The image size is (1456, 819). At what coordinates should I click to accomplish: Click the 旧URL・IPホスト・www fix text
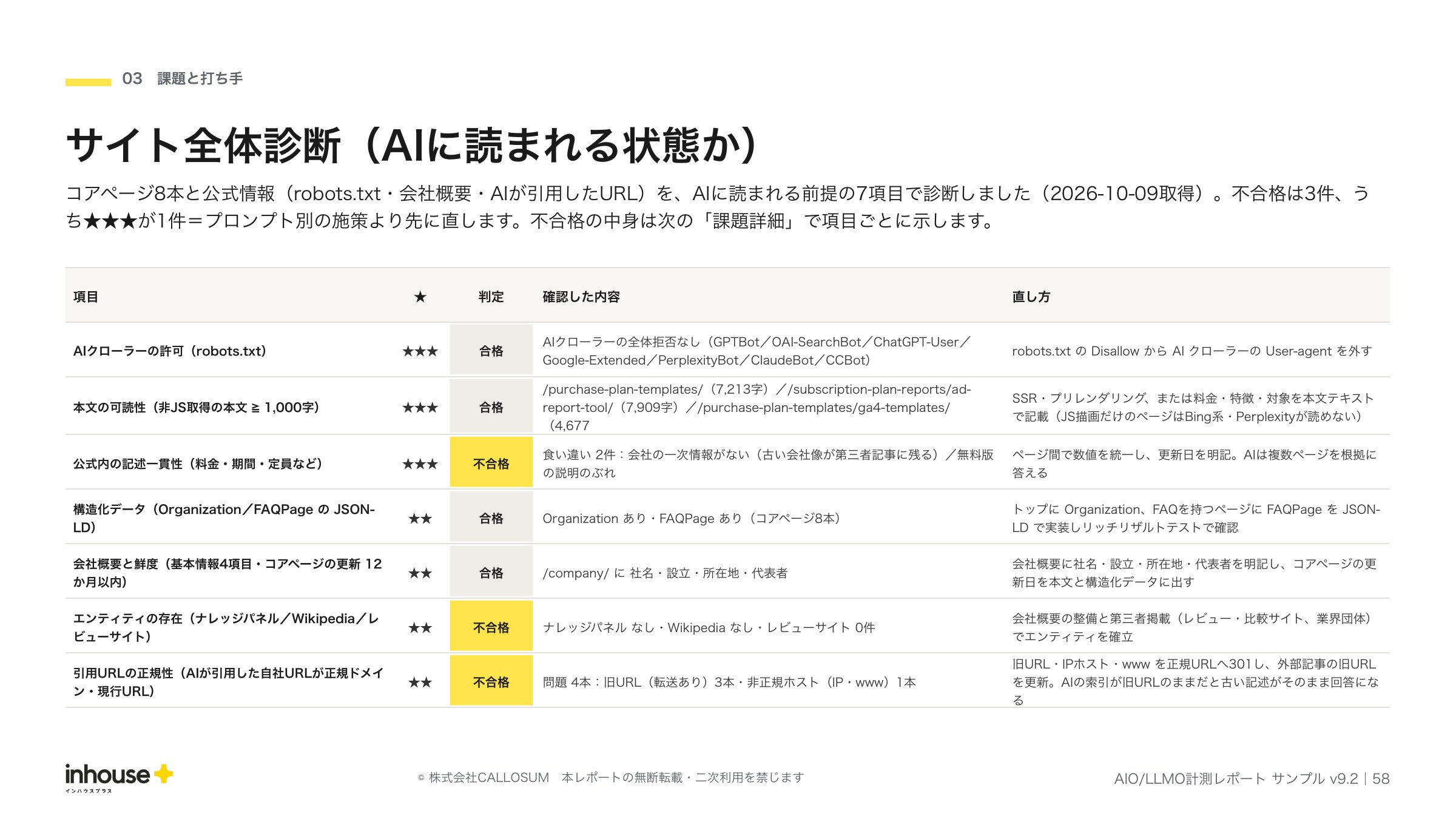(1196, 682)
